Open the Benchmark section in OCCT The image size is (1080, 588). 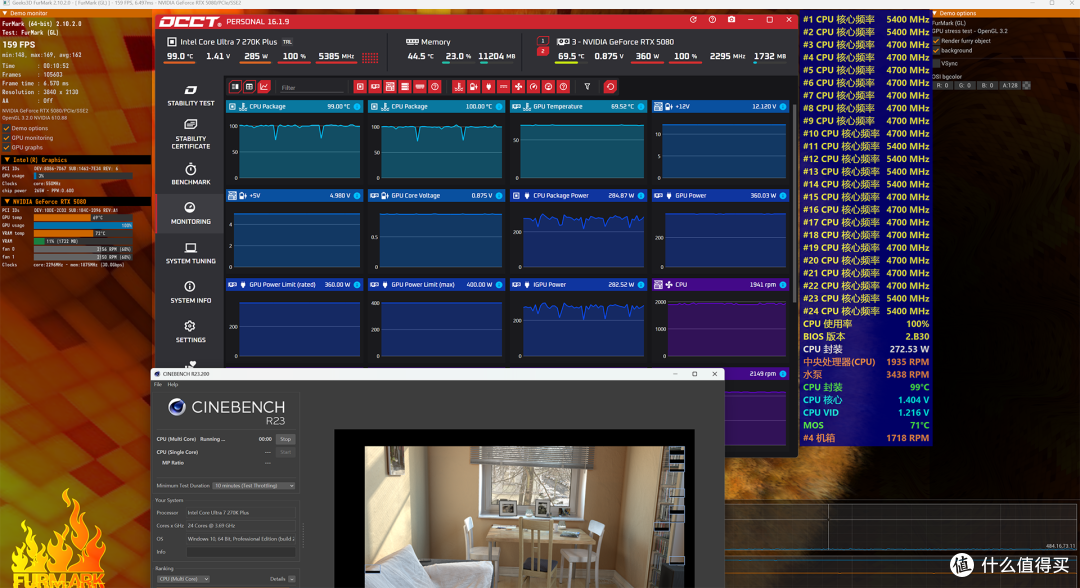pyautogui.click(x=190, y=174)
